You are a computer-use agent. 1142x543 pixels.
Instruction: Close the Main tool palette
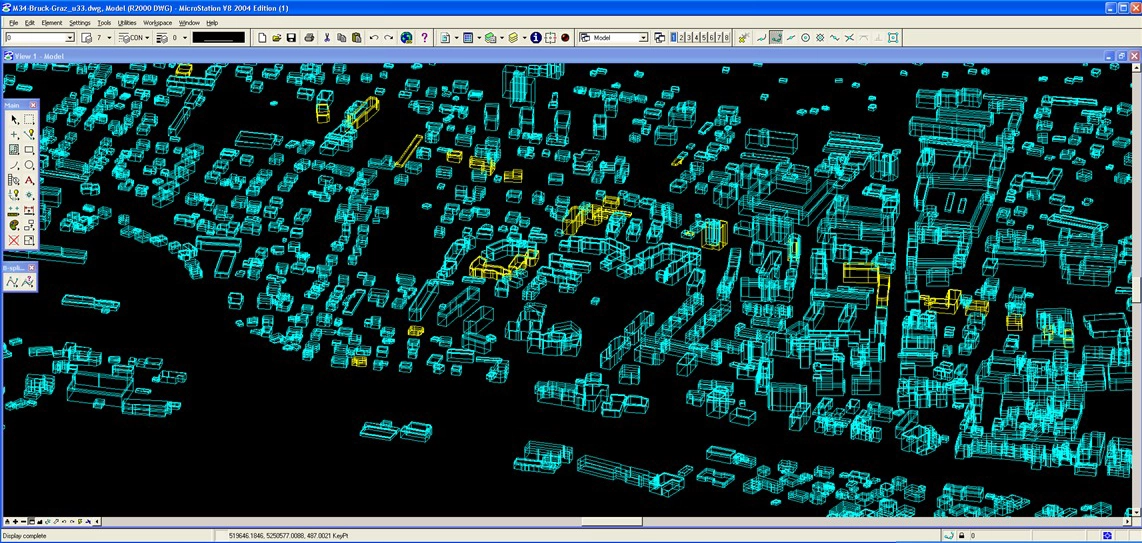point(33,105)
